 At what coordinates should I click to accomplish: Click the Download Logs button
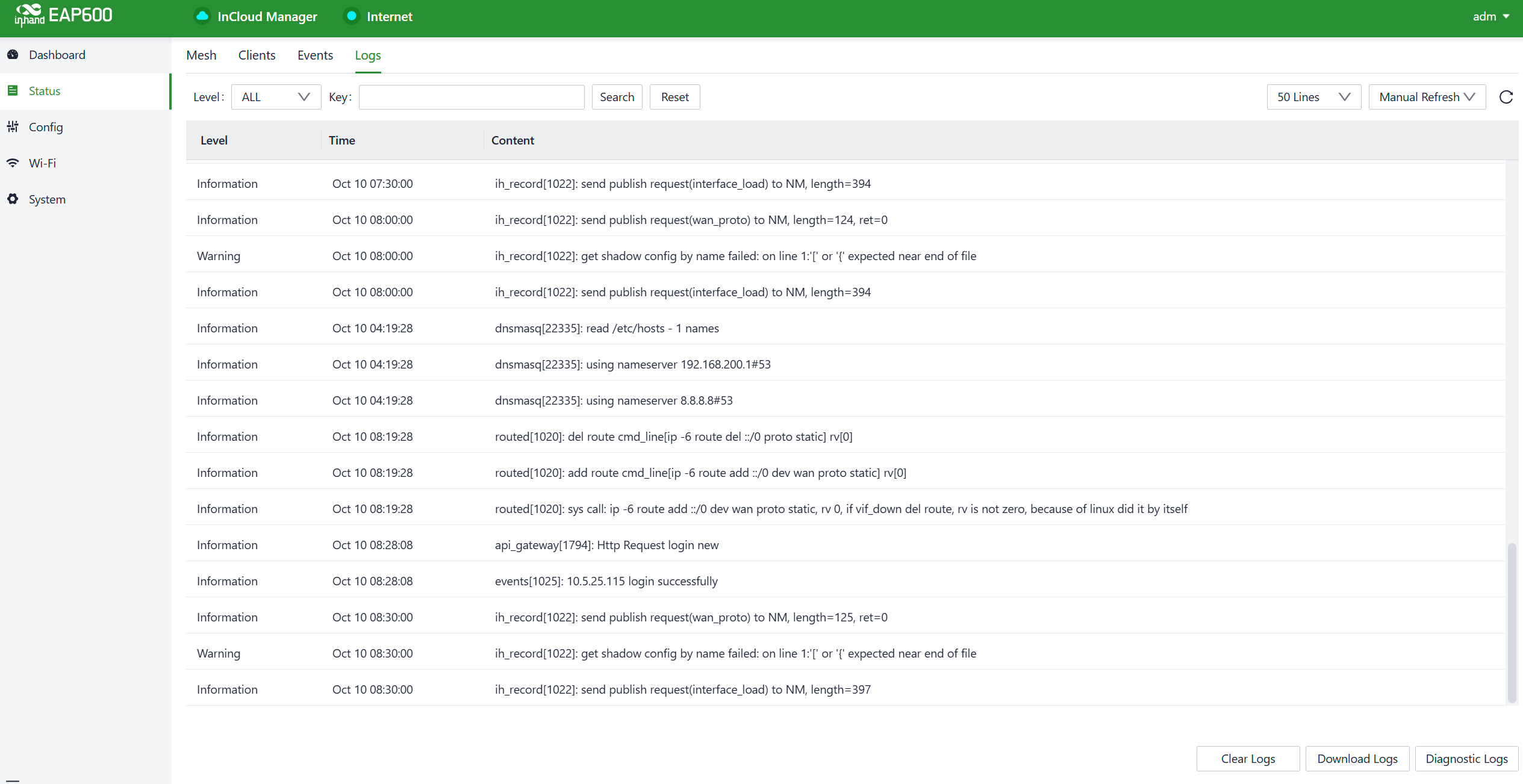1357,759
